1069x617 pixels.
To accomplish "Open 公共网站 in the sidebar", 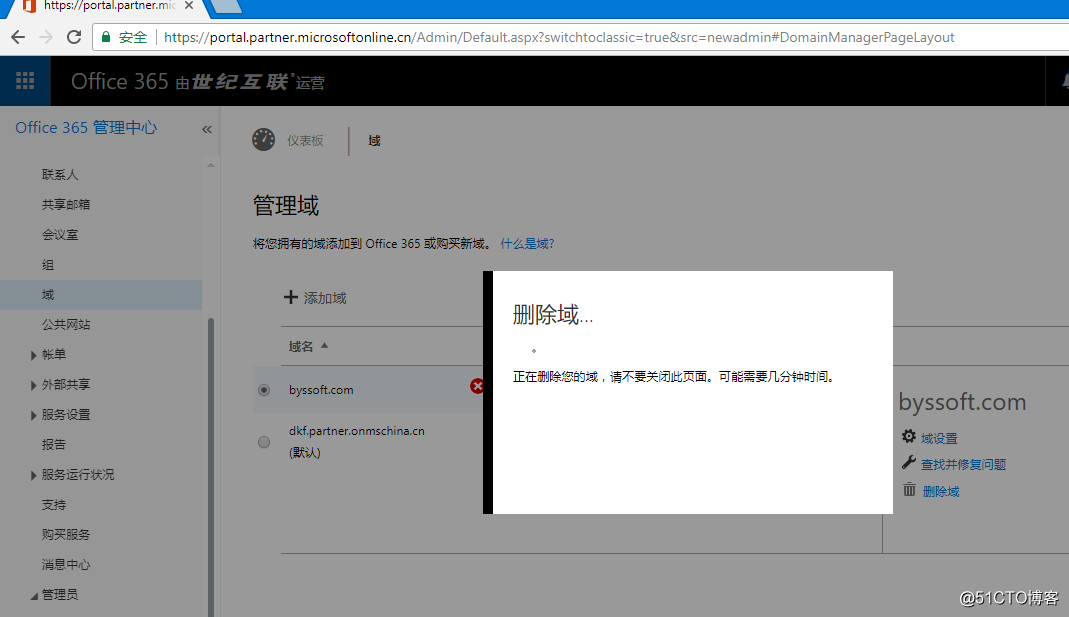I will click(66, 325).
